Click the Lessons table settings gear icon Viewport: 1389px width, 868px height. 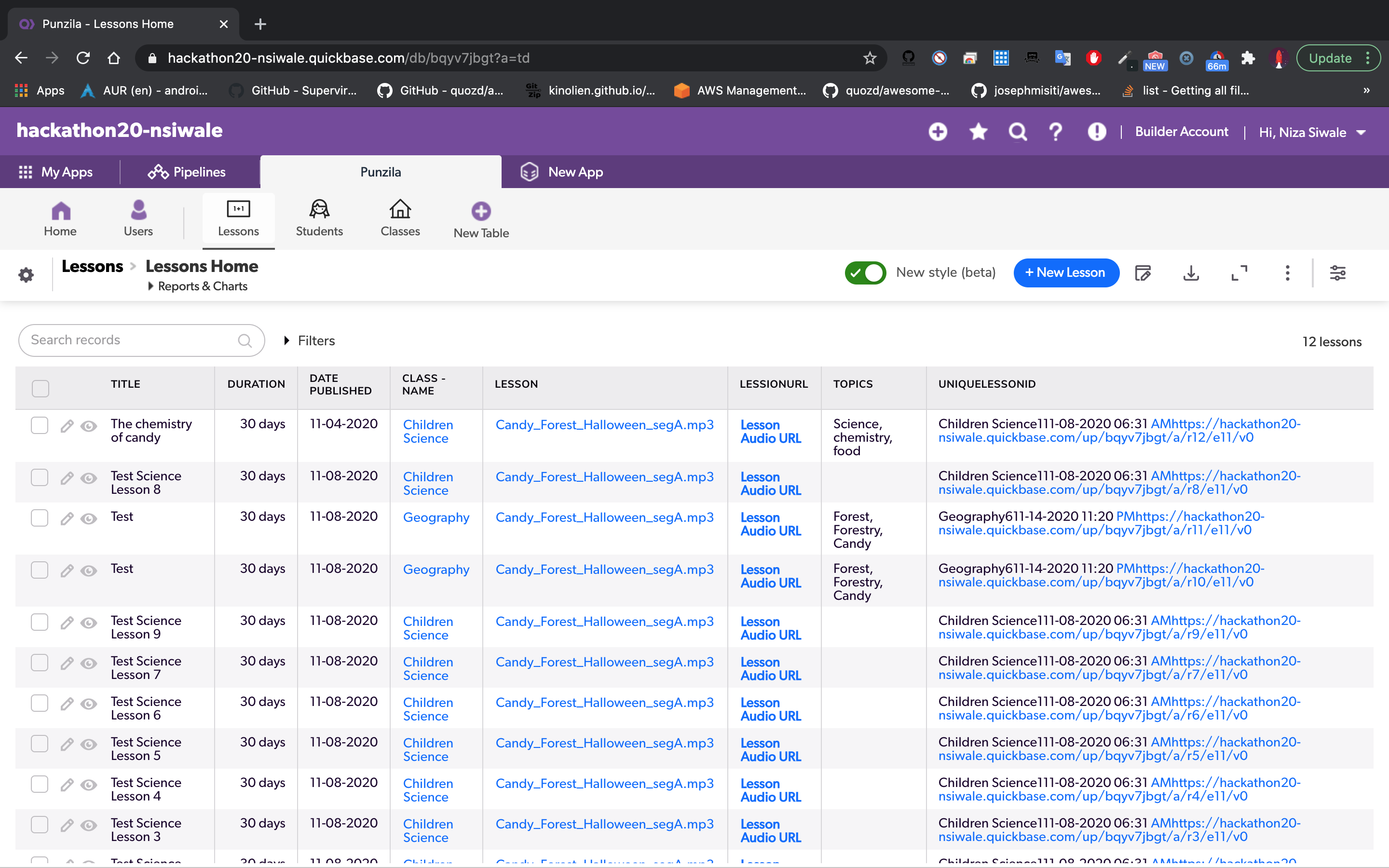coord(26,275)
